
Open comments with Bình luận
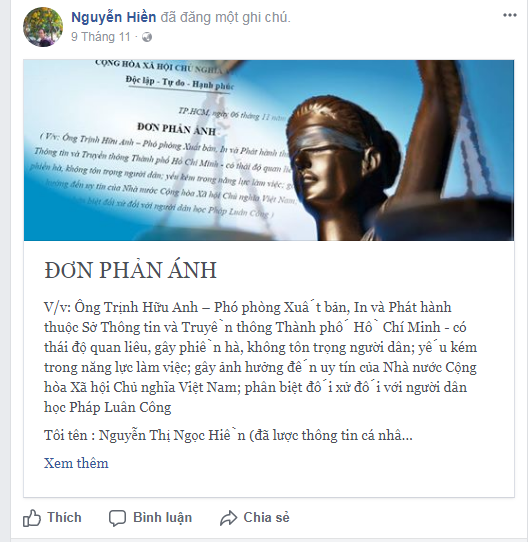point(163,517)
